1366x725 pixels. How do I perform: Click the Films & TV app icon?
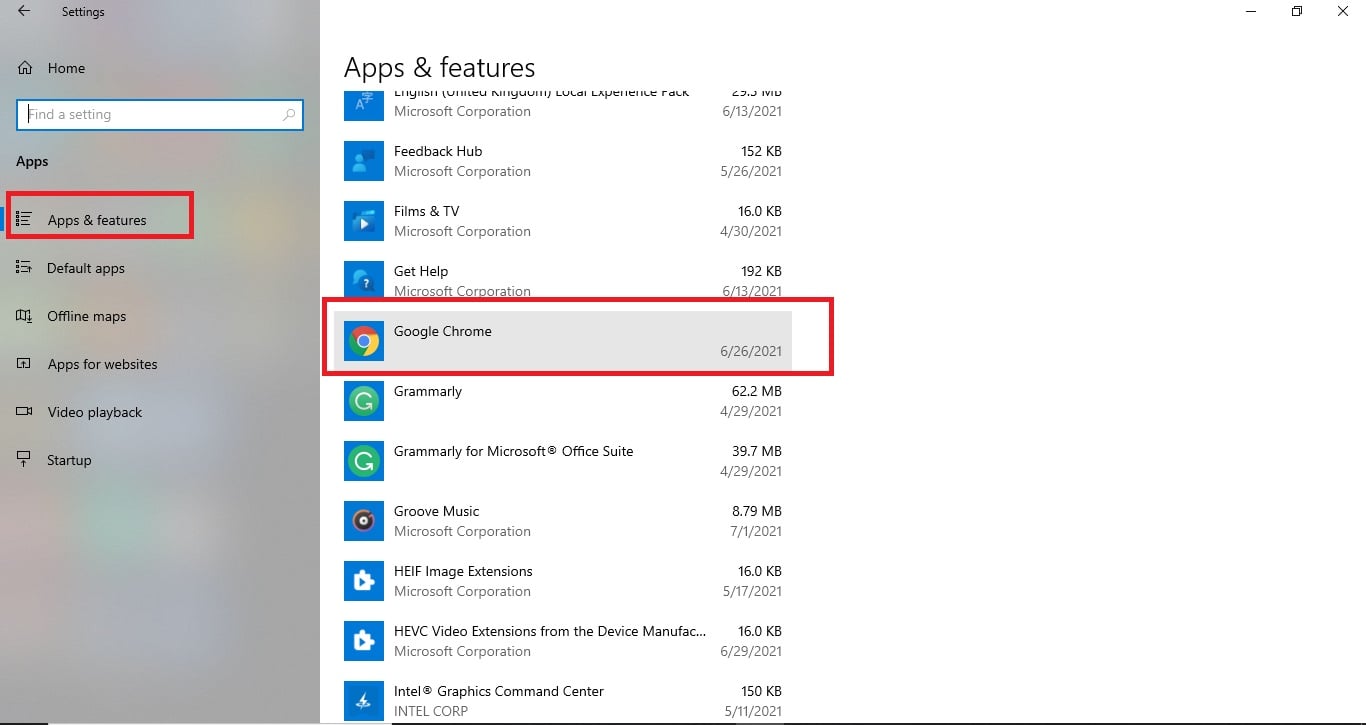(x=364, y=221)
